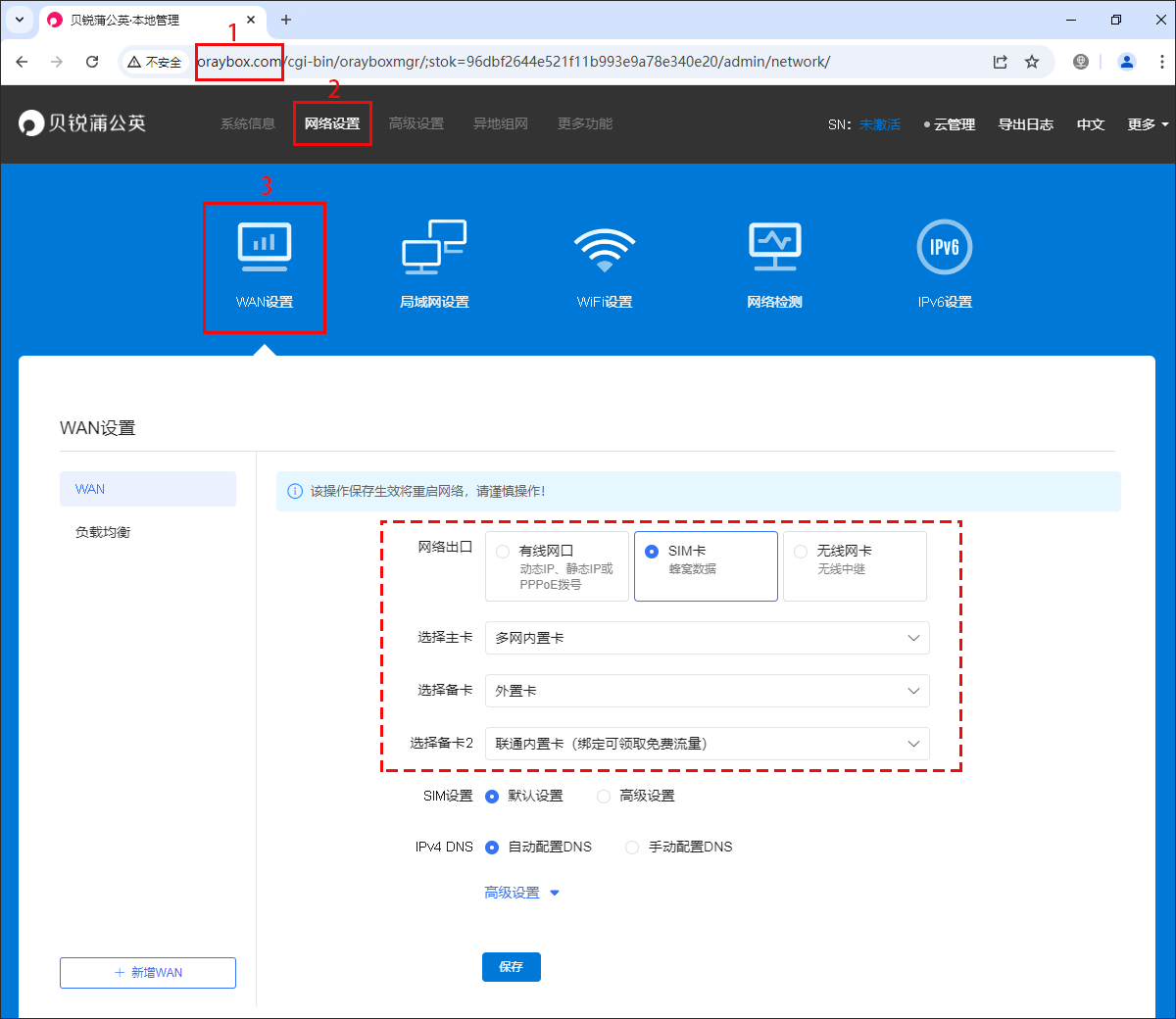The width and height of the screenshot is (1176, 1019).
Task: Expand the 高级设置 link below DNS
Action: pos(521,893)
